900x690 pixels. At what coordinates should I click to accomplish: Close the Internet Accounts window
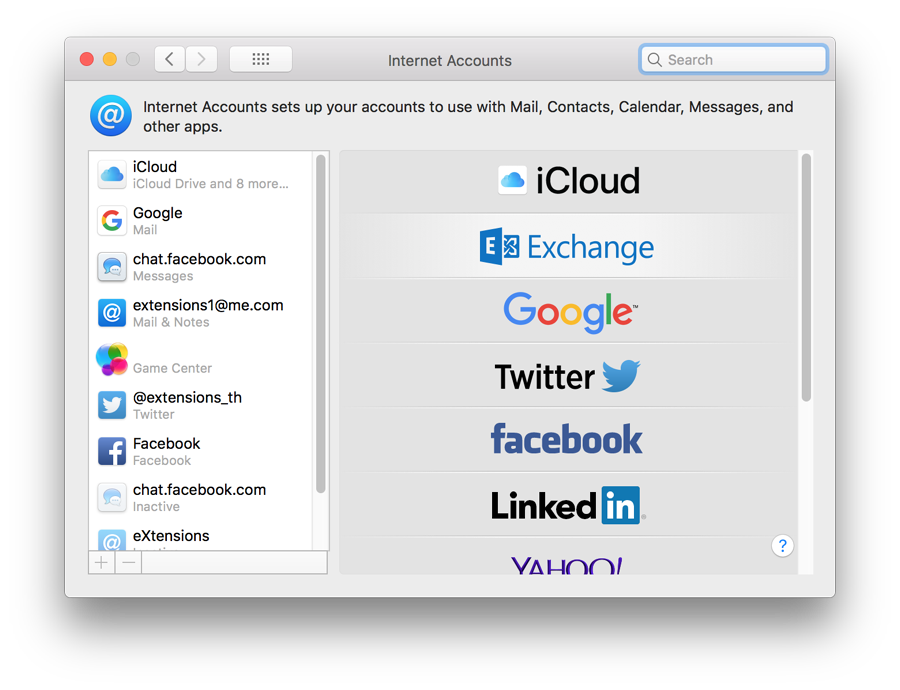tap(87, 59)
